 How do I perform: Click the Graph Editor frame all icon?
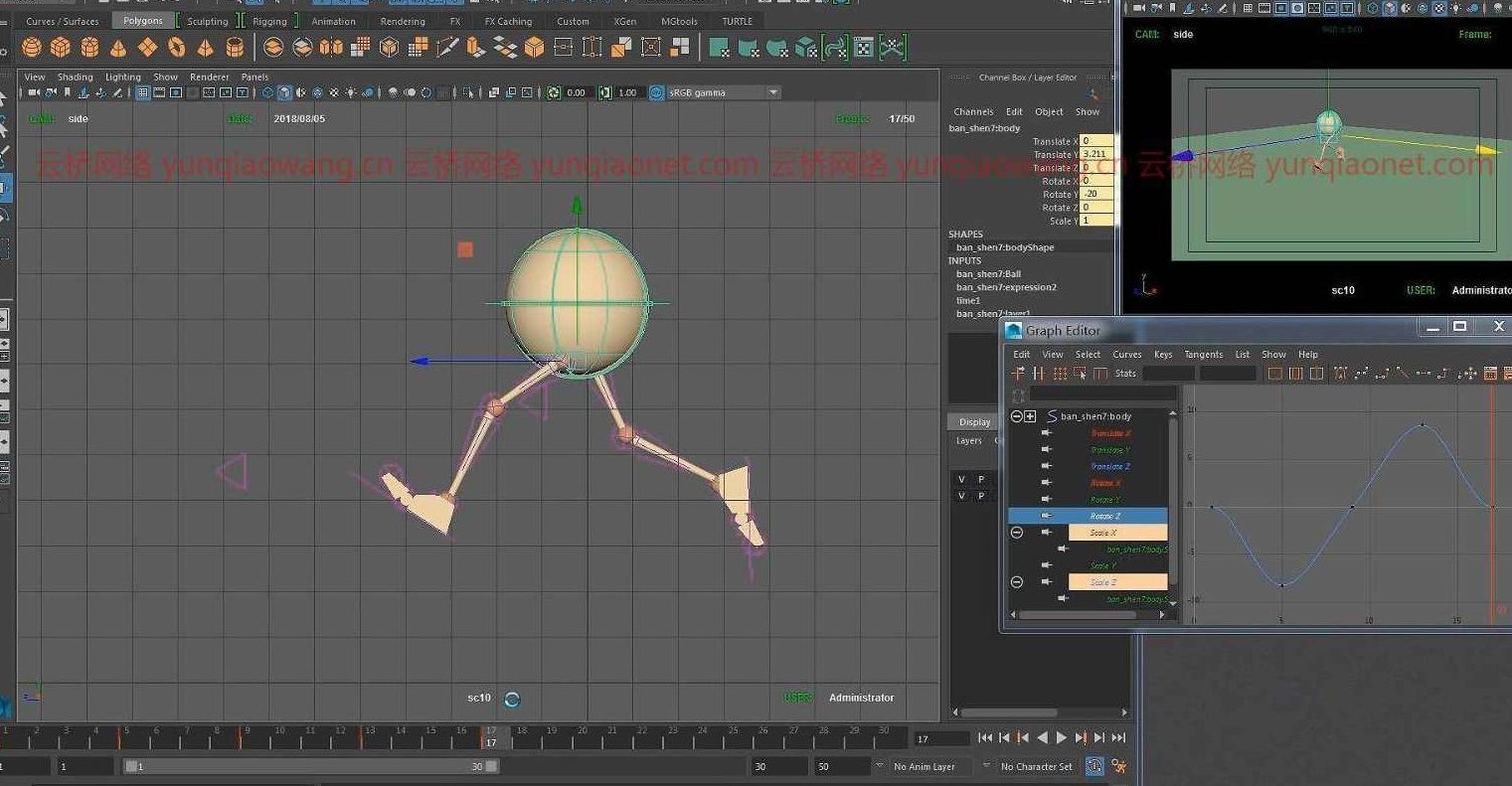[1274, 374]
